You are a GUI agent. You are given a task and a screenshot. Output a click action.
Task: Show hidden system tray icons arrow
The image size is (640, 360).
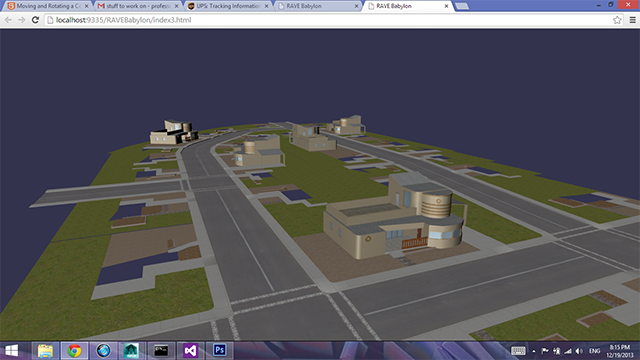(x=533, y=351)
